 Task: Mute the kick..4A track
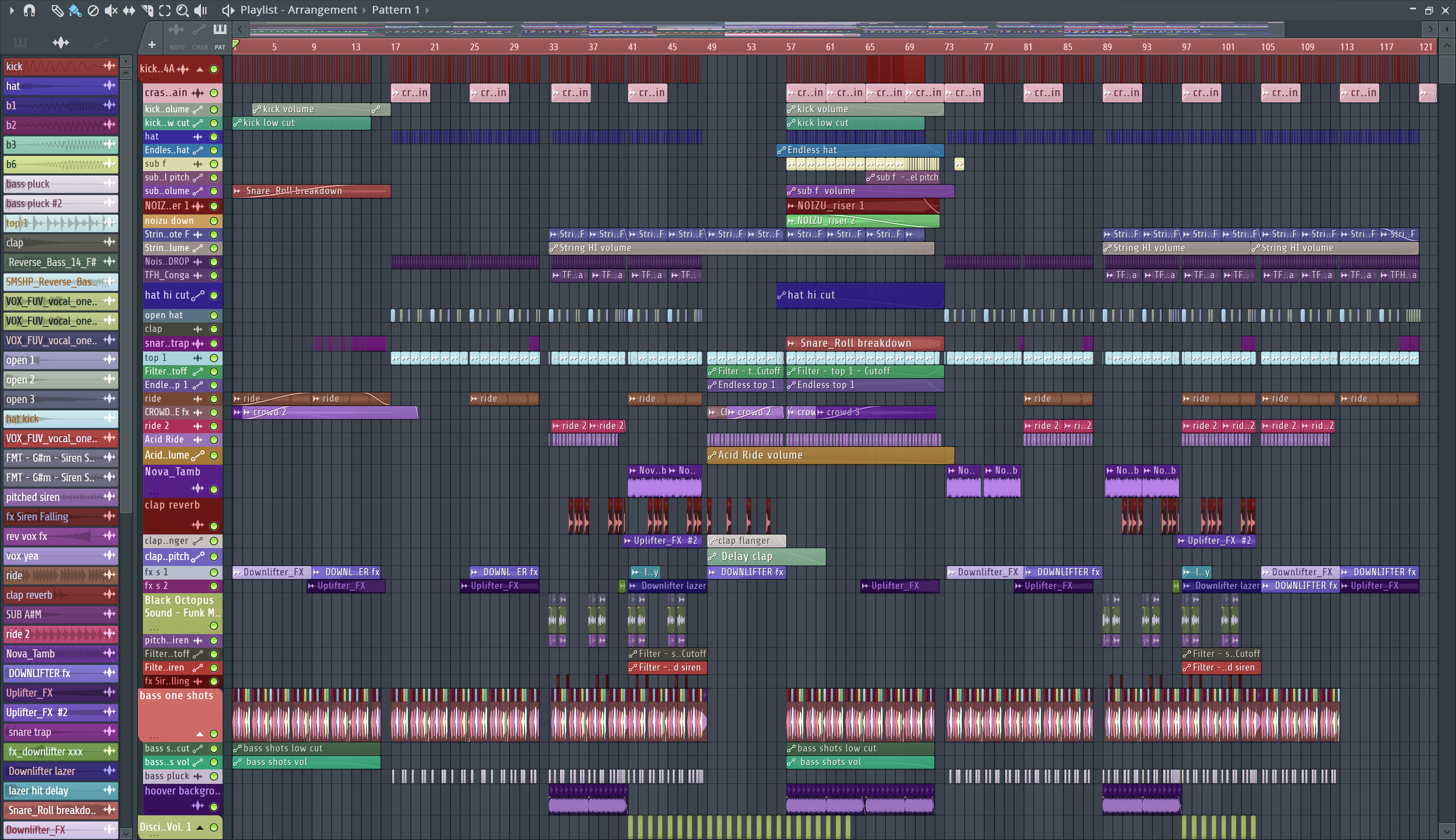(214, 69)
